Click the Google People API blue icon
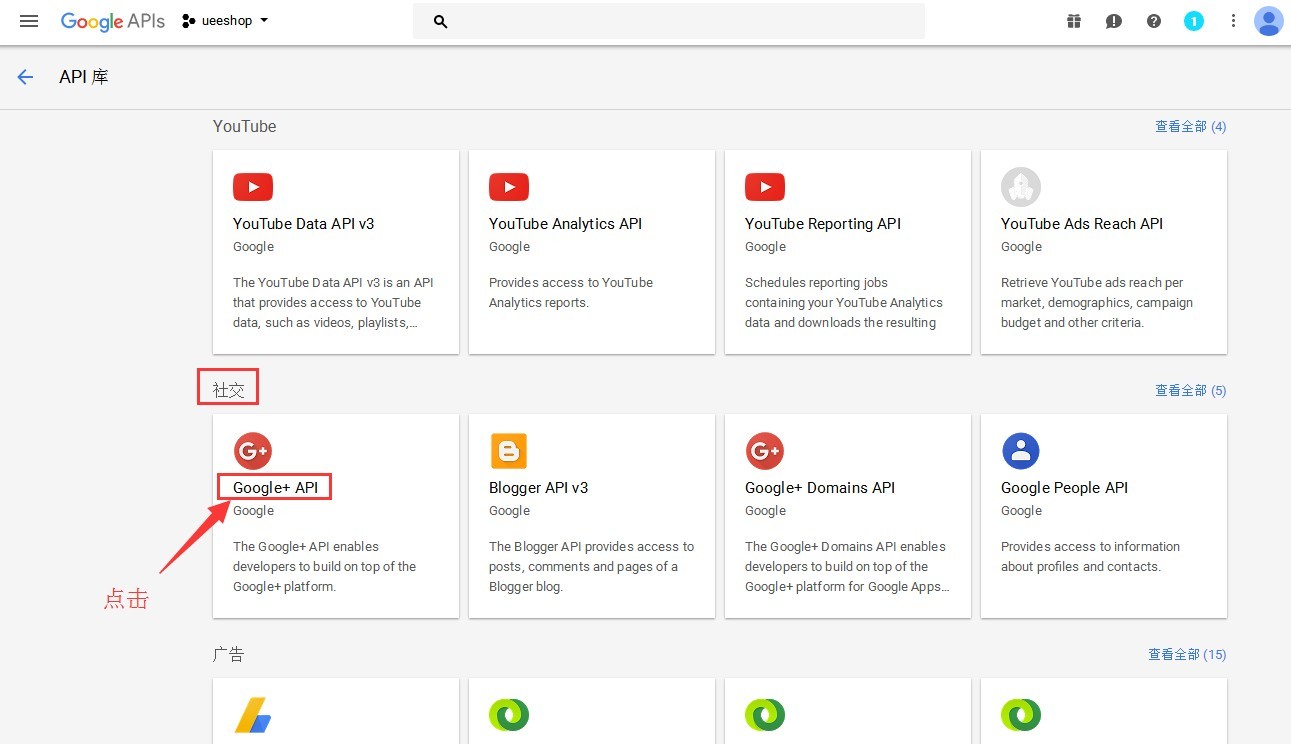This screenshot has height=744, width=1291. [x=1021, y=451]
